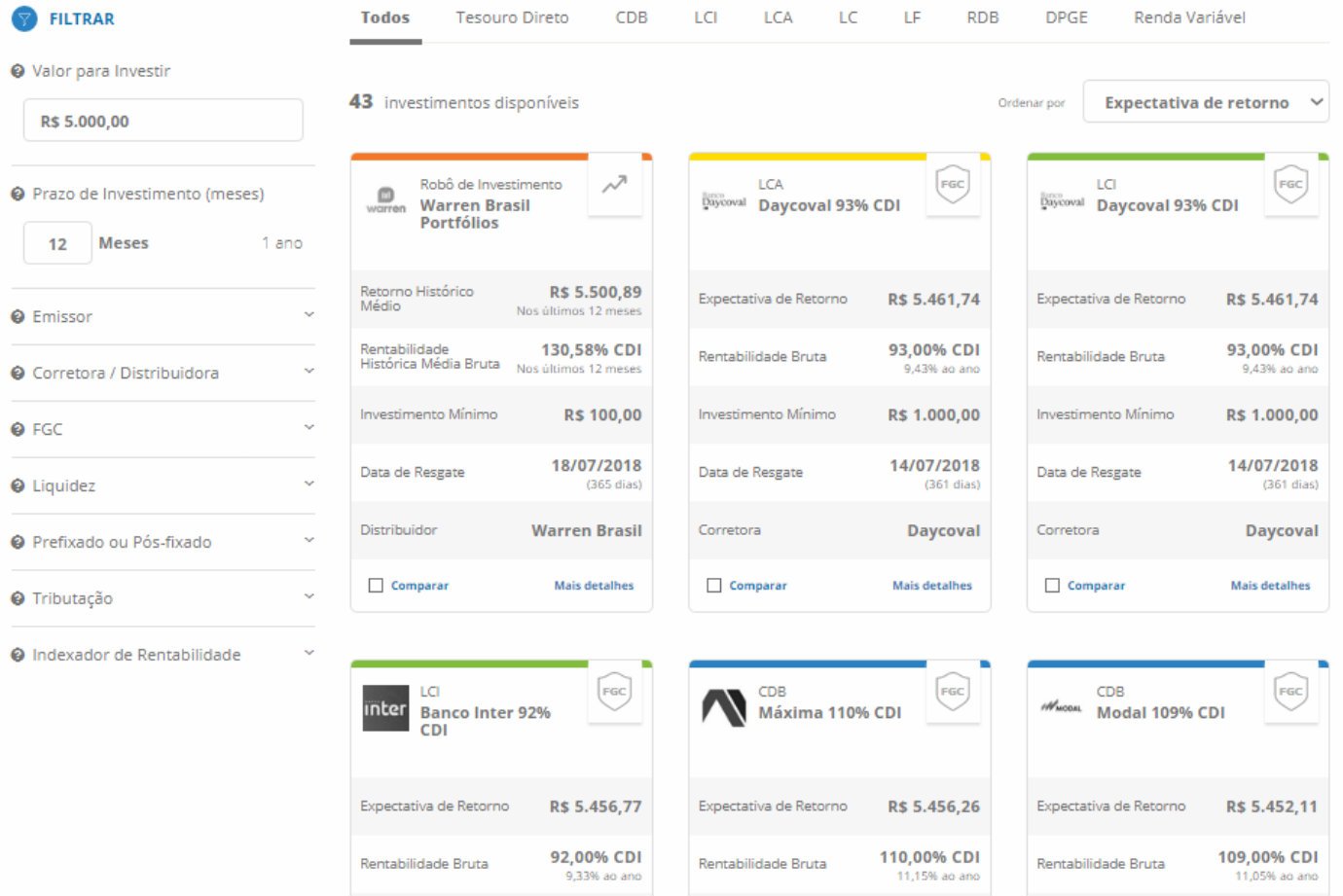The height and width of the screenshot is (896, 1343).
Task: Expand the Liquidez filter
Action: (163, 485)
